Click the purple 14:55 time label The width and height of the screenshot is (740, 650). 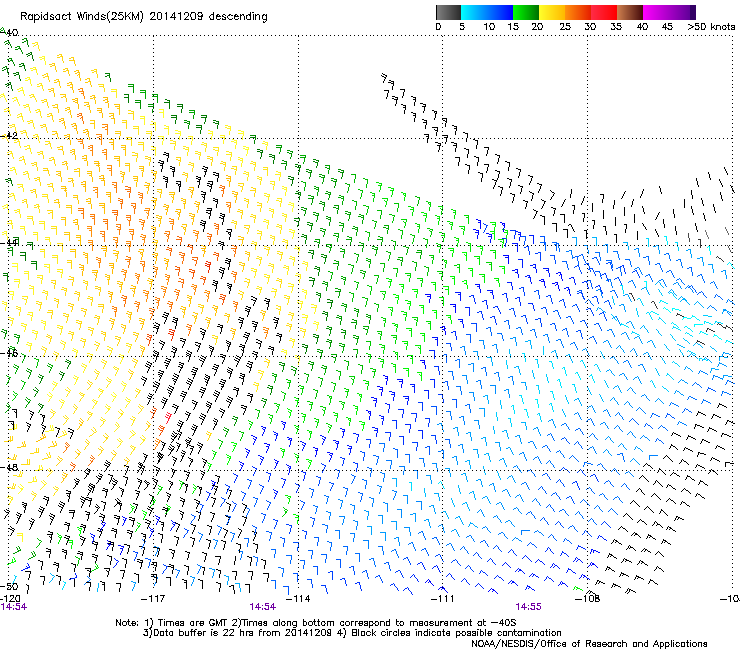tap(529, 607)
